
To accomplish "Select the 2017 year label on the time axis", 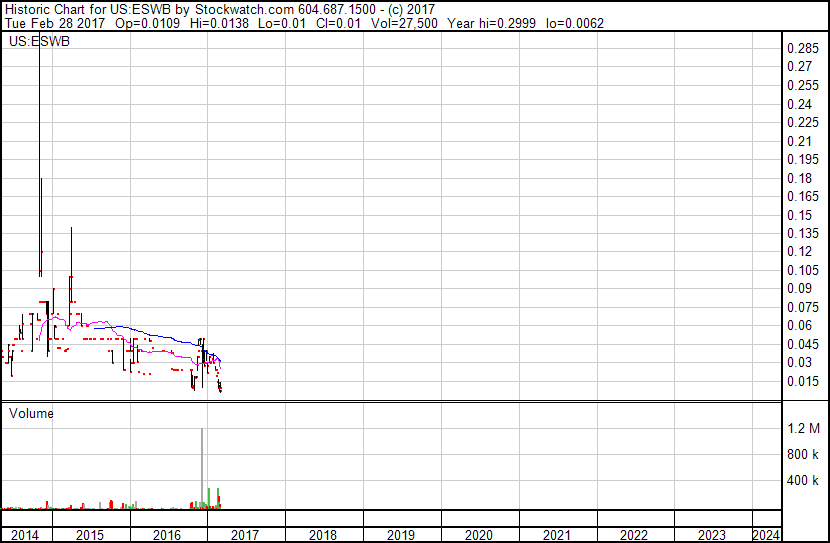I will point(245,535).
